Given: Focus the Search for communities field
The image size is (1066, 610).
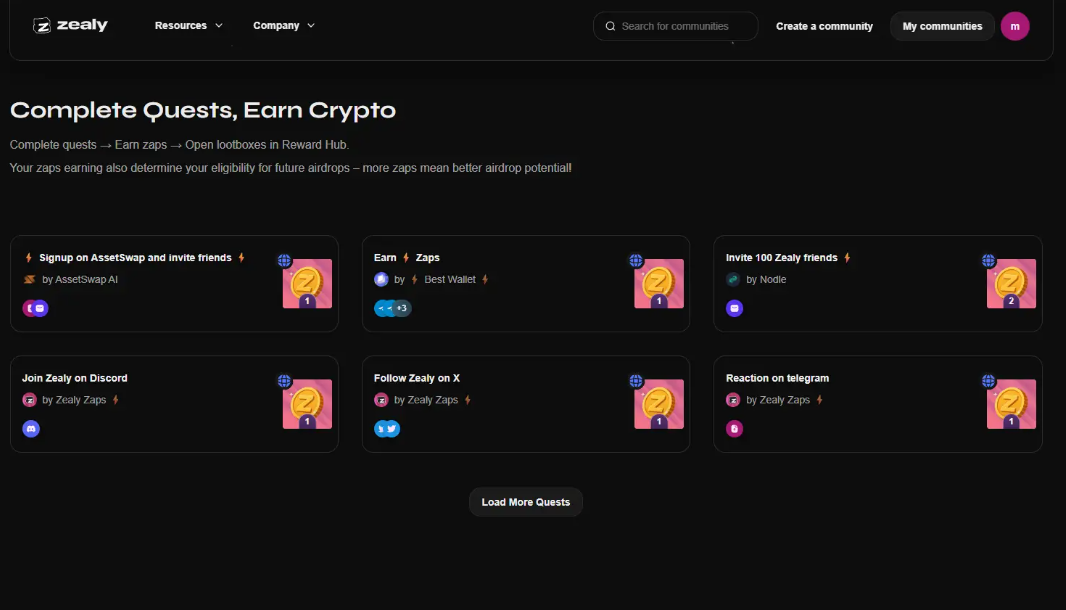Looking at the screenshot, I should 675,26.
